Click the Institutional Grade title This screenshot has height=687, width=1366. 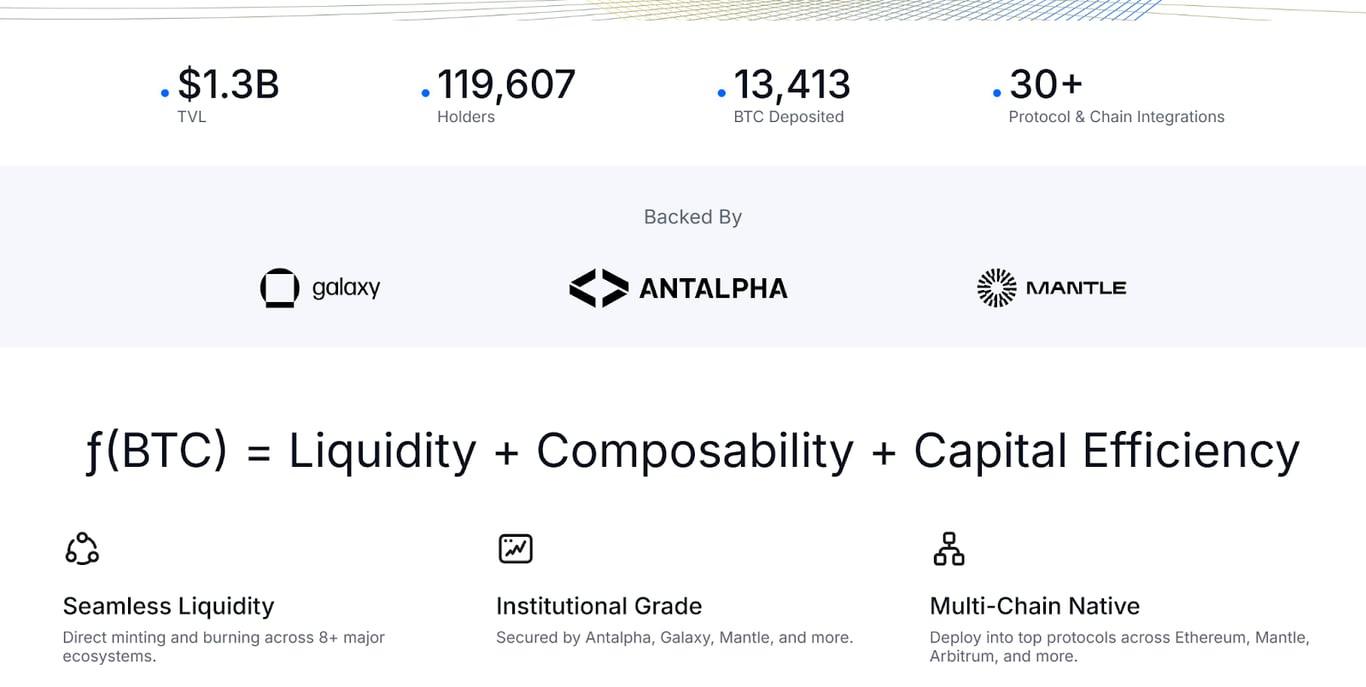(599, 606)
